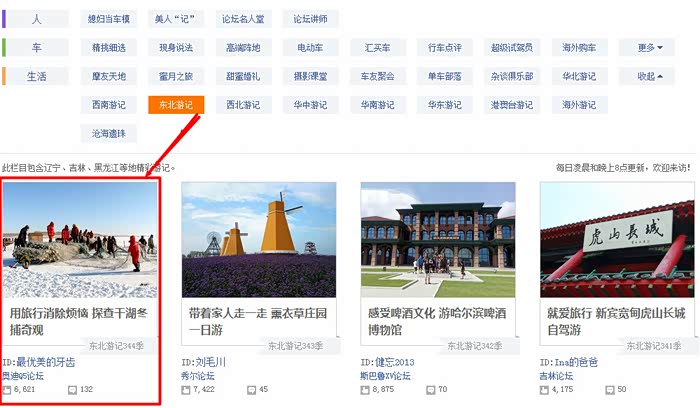Go to 吉林论坛 forum link

click(x=556, y=376)
